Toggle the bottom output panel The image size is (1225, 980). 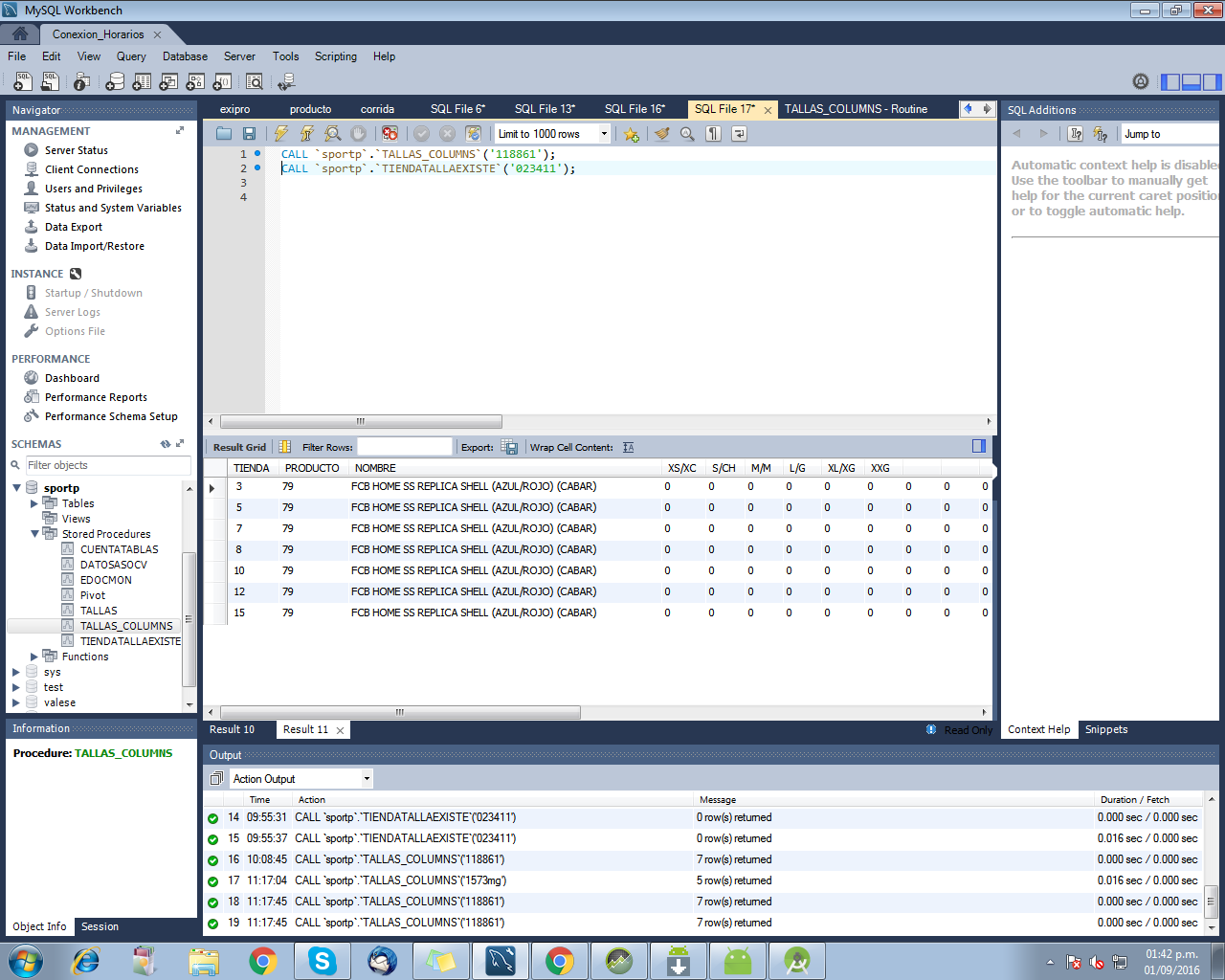click(x=1192, y=82)
